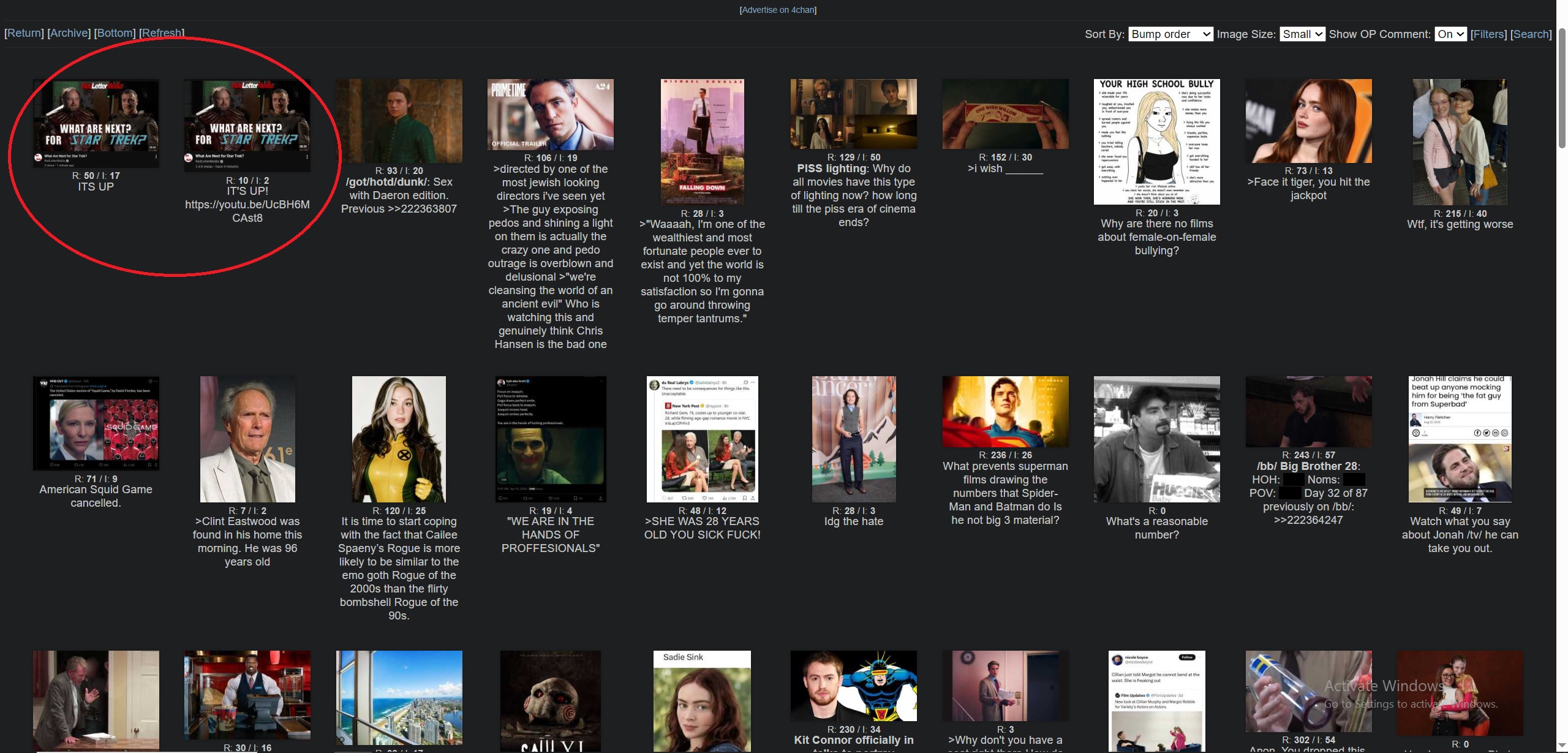Image resolution: width=1568 pixels, height=753 pixels.
Task: Open the Sadie Sink thread thumbnail
Action: tap(703, 702)
